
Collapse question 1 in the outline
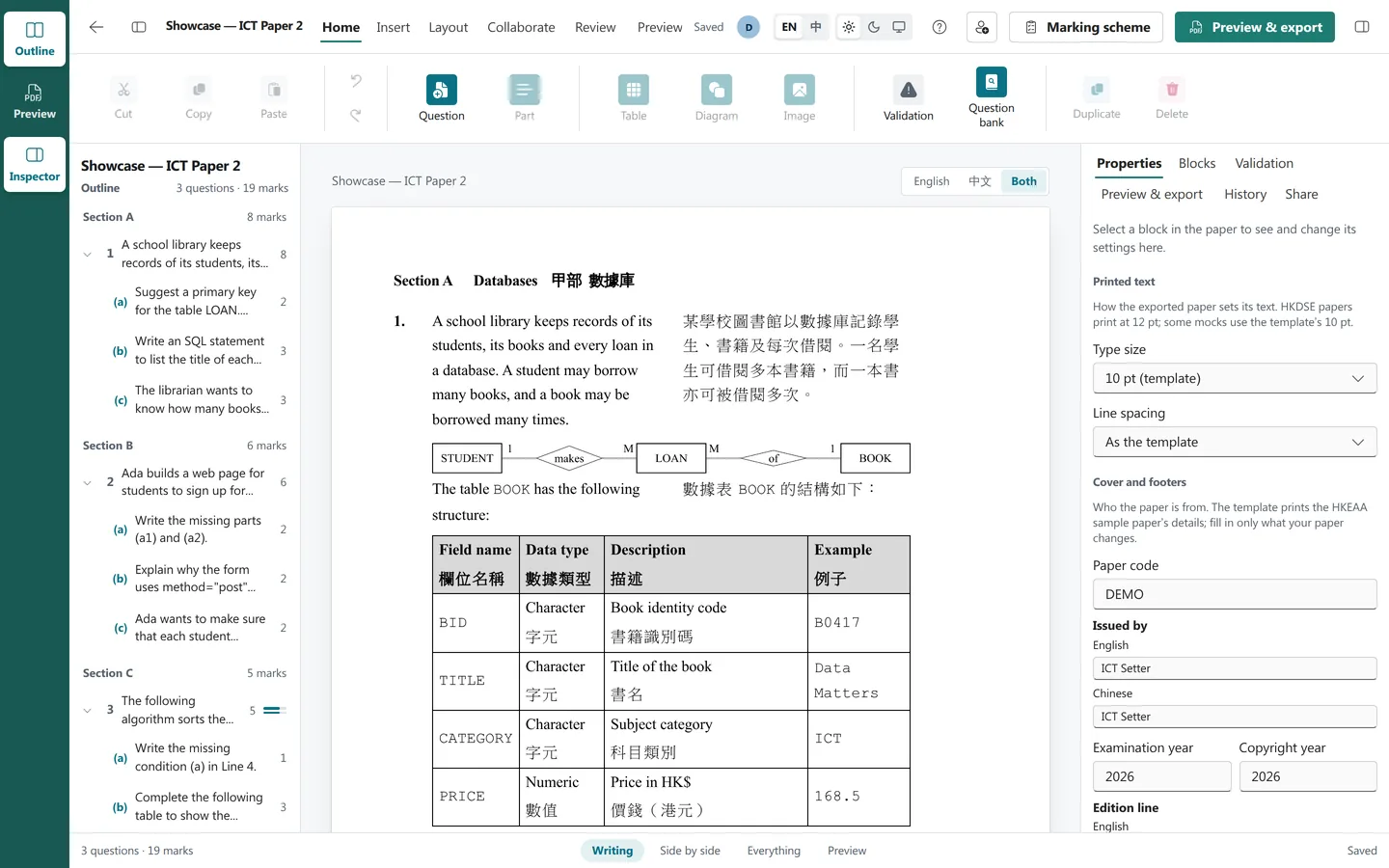[88, 255]
